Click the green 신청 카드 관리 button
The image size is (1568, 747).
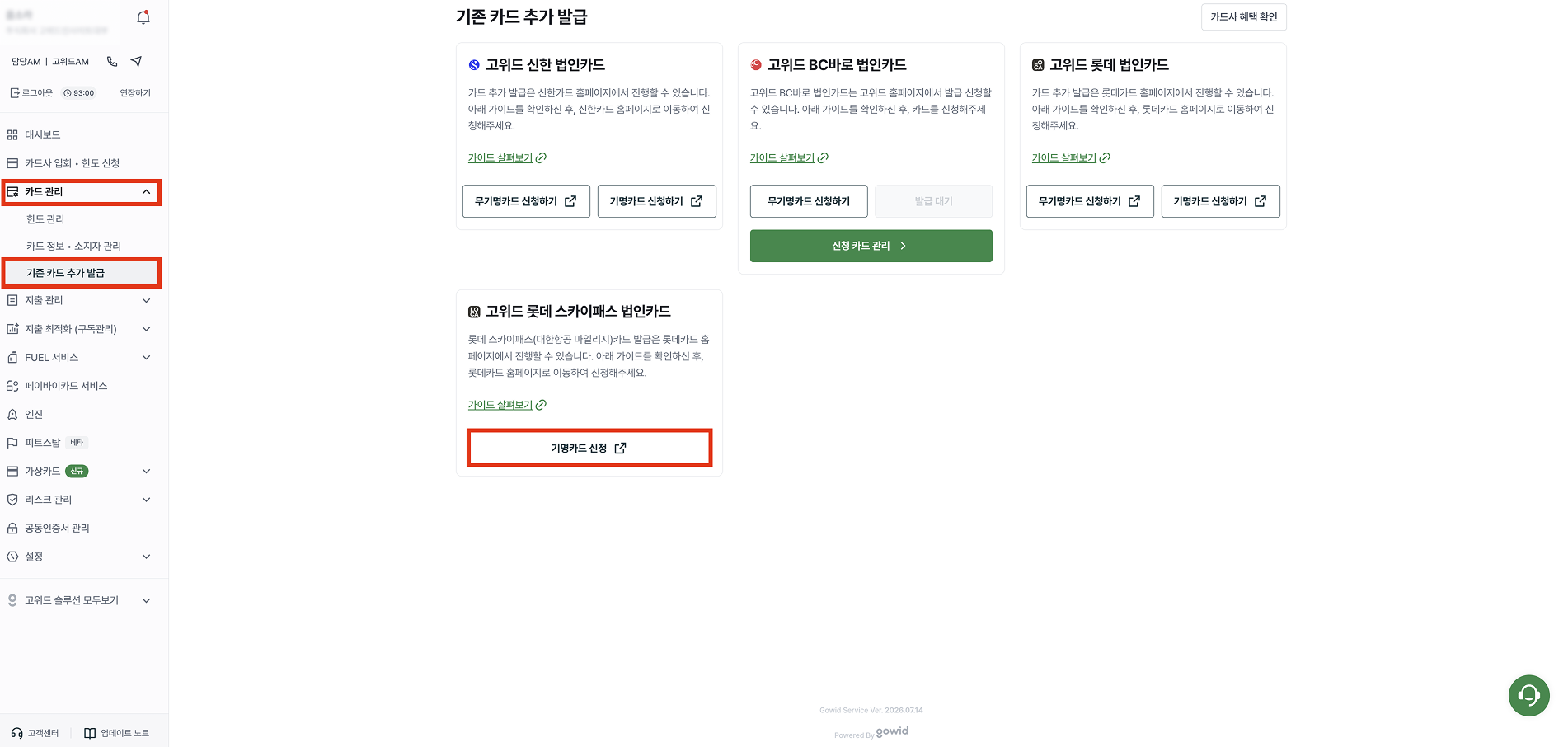(x=871, y=246)
